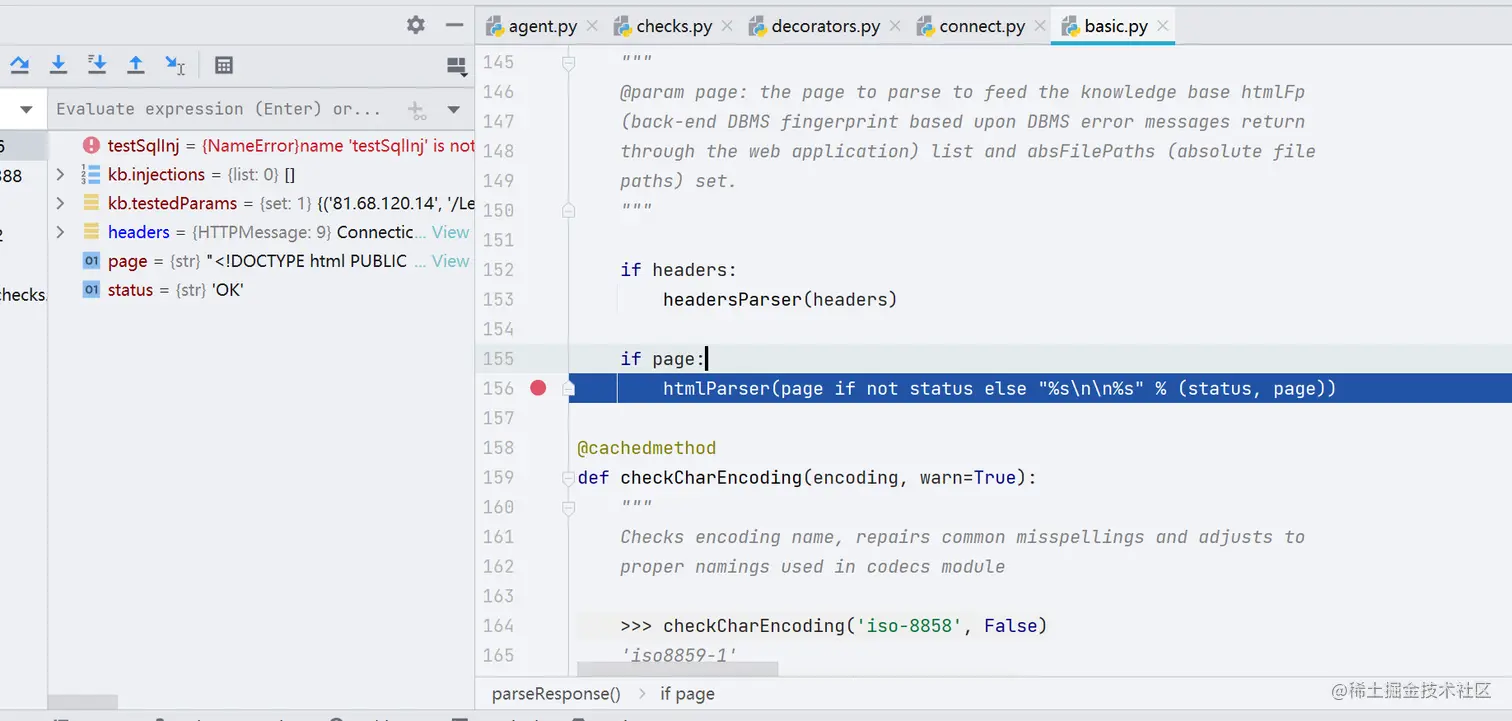Close the basic.py tab

1163,26
